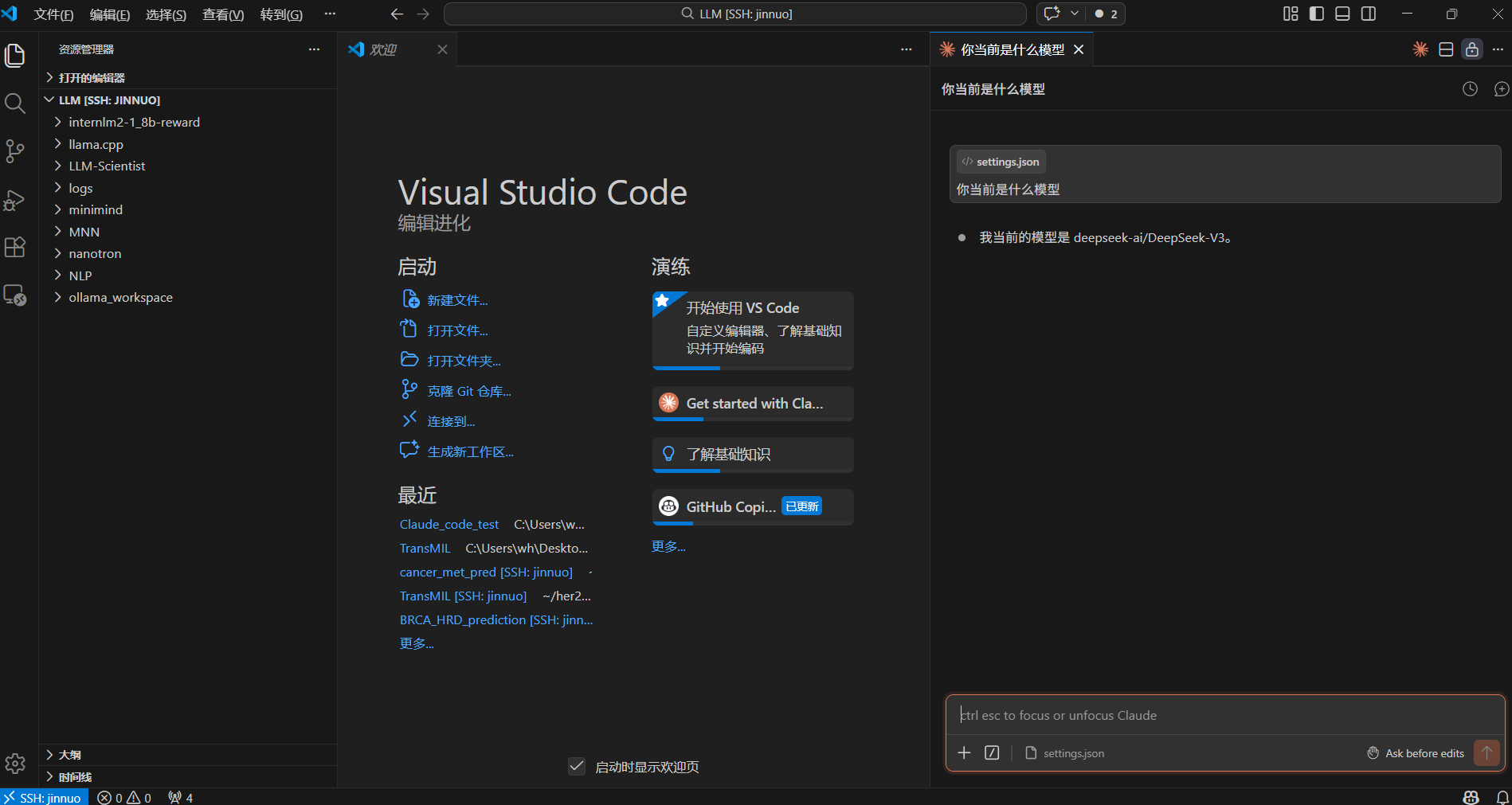Expand the nanotron folder
The image size is (1512, 805).
click(188, 253)
